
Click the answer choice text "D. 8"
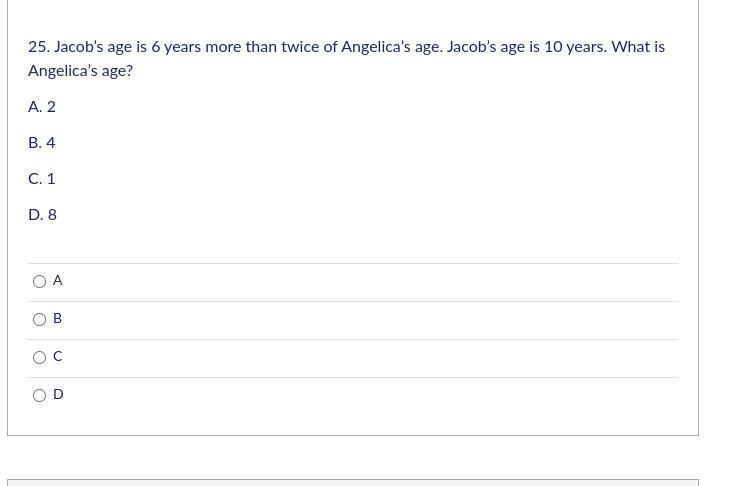click(42, 215)
